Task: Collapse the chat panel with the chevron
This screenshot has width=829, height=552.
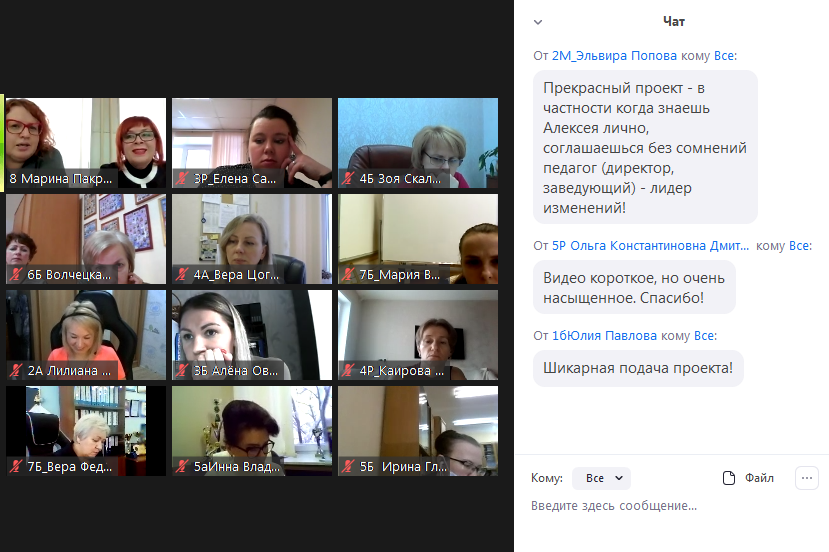Action: (x=538, y=21)
